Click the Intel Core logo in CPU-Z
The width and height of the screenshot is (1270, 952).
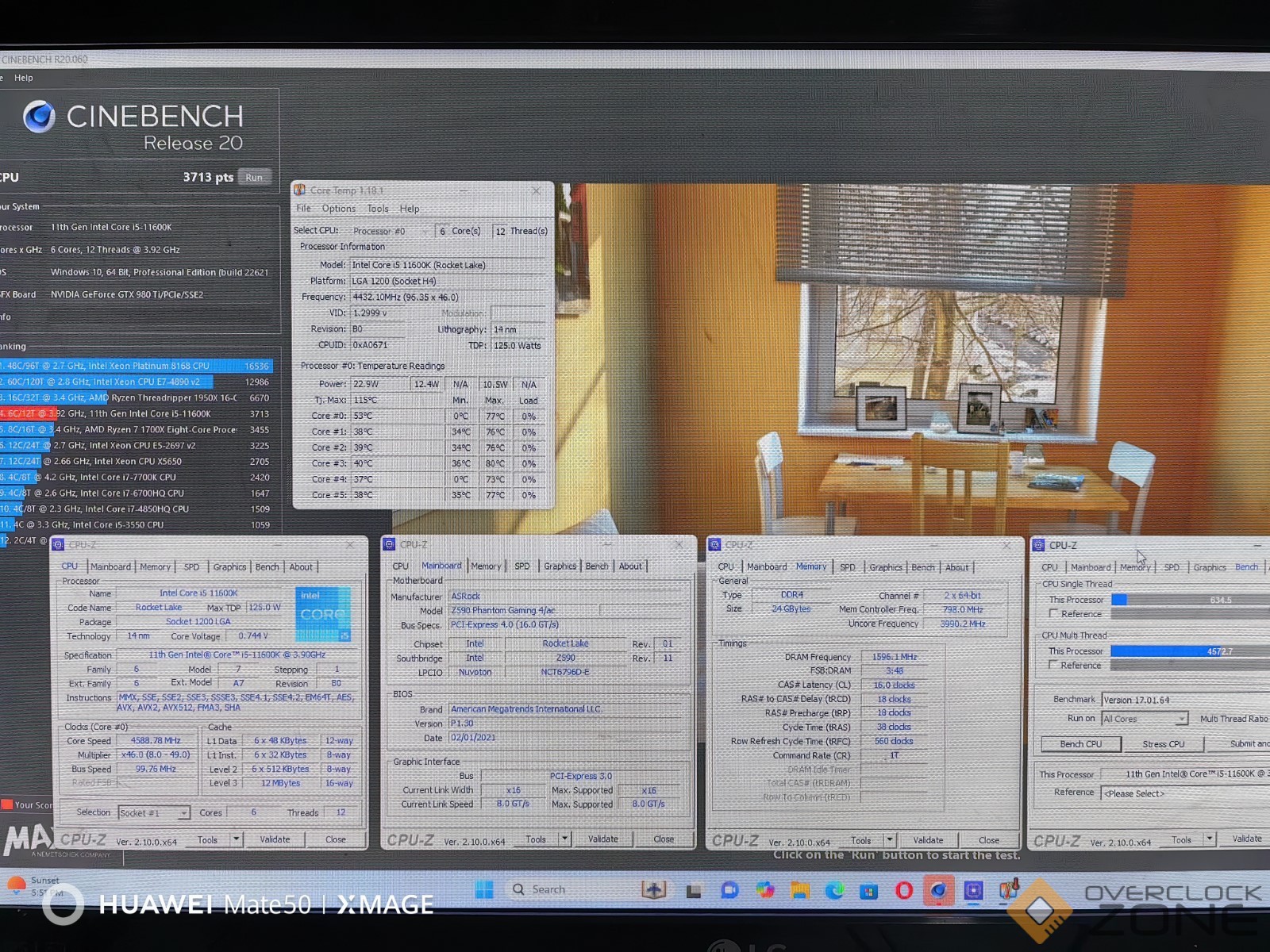click(x=323, y=614)
